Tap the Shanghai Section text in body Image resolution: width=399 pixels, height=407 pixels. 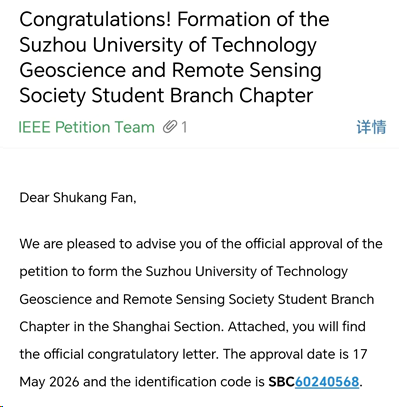(168, 327)
